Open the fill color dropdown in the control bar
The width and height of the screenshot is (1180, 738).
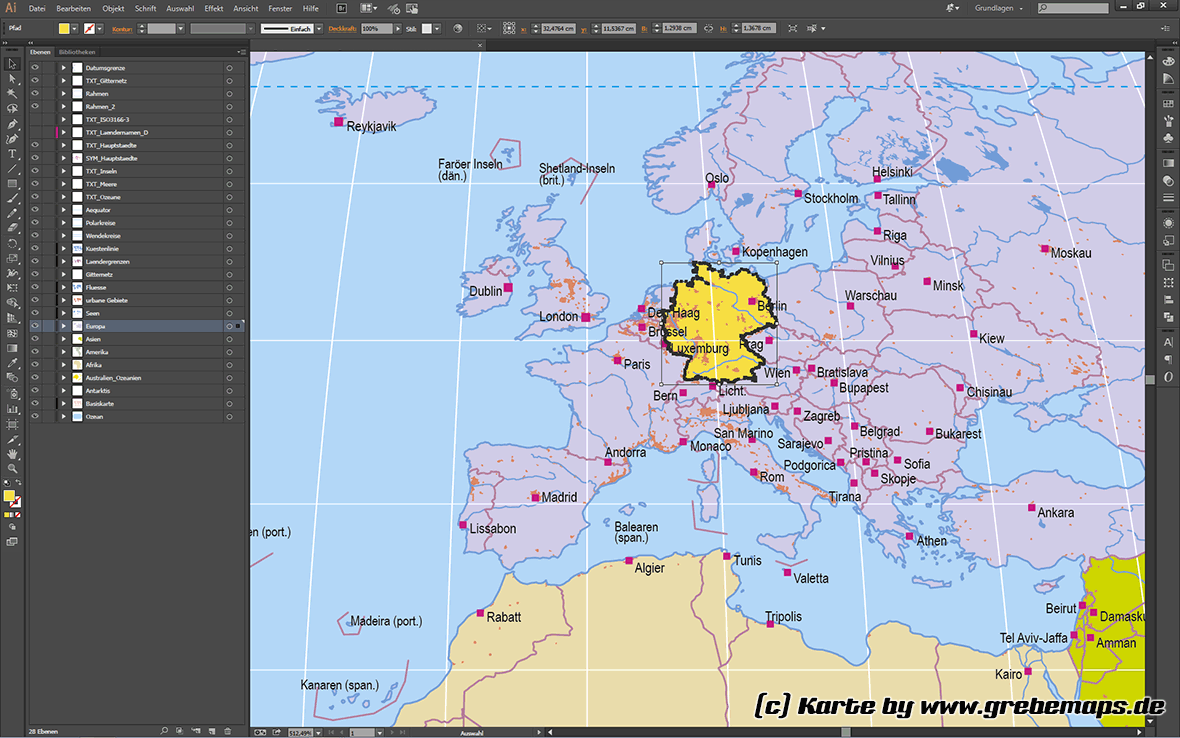click(x=75, y=29)
